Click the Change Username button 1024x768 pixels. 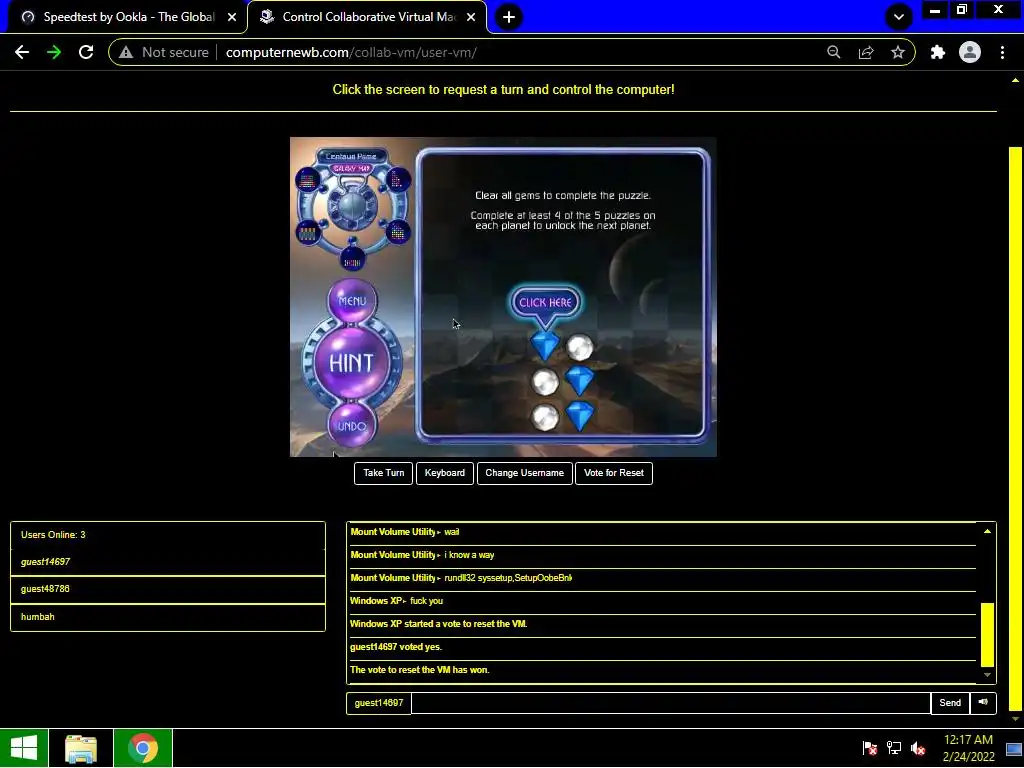coord(524,473)
